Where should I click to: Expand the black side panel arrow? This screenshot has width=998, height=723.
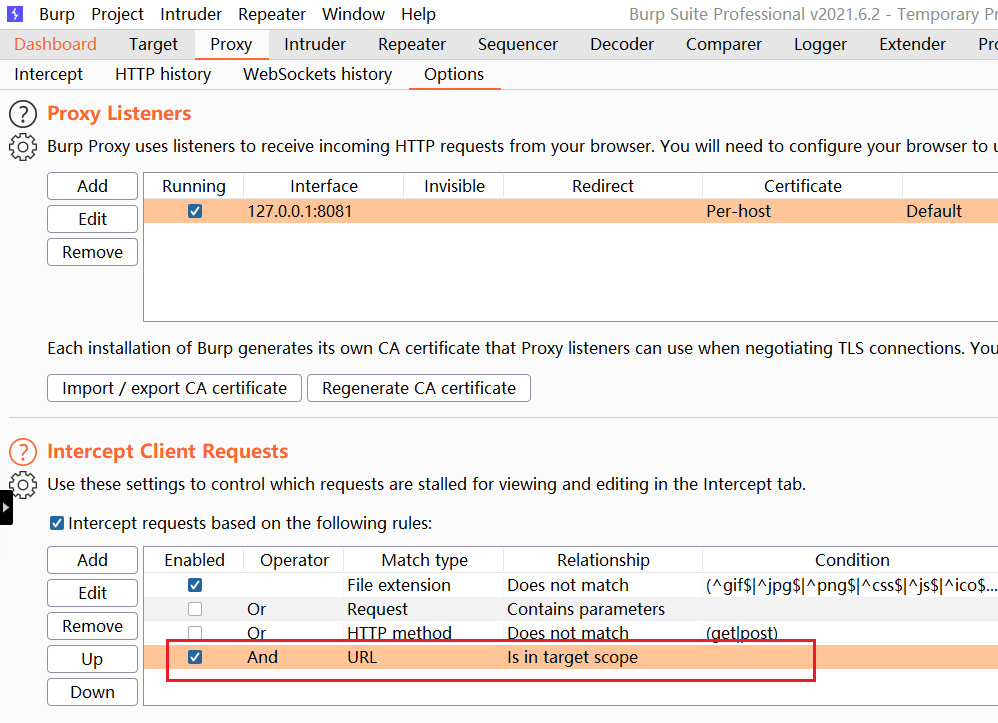(x=6, y=507)
